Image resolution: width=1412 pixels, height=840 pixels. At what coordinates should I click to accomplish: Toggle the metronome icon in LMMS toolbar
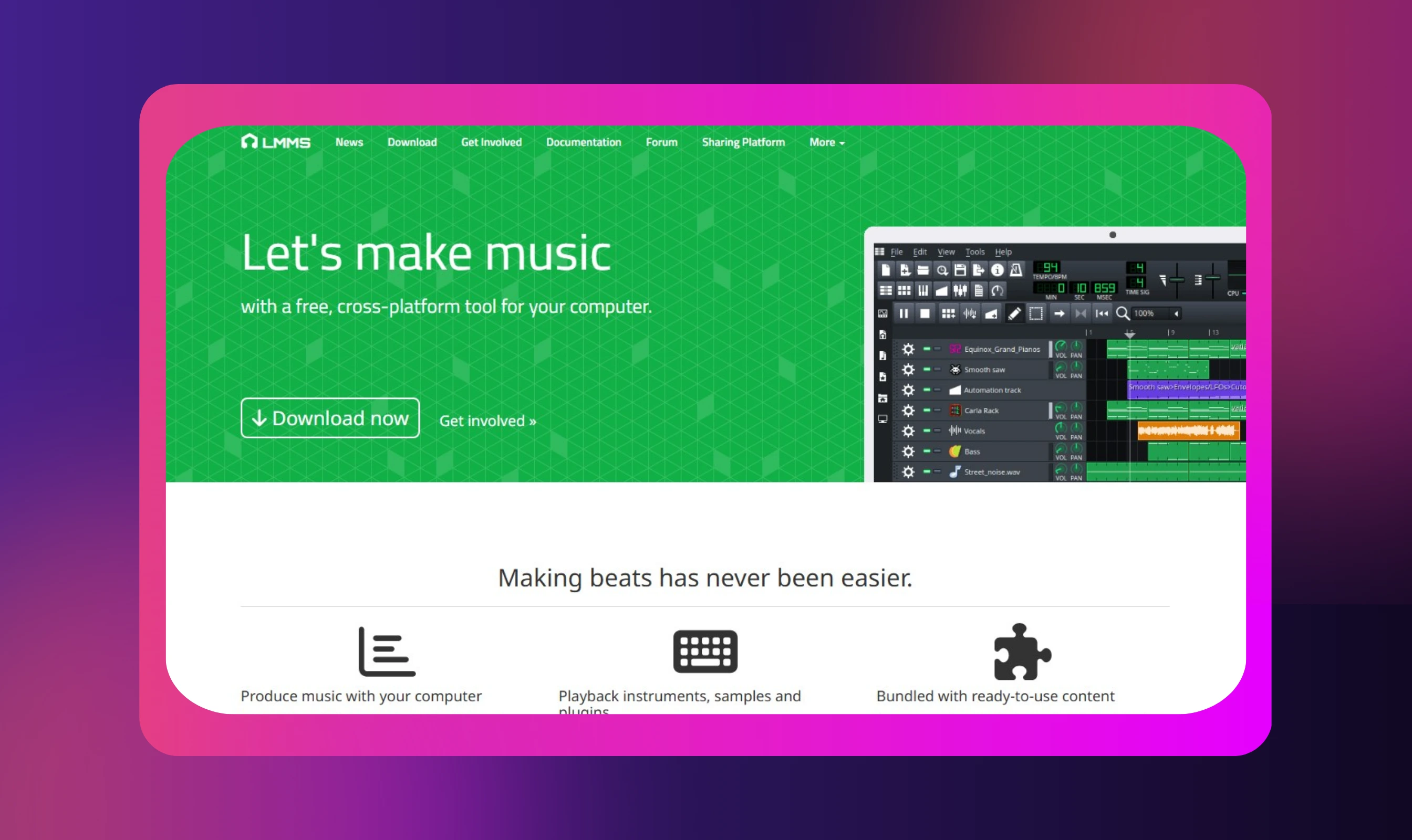click(1016, 270)
